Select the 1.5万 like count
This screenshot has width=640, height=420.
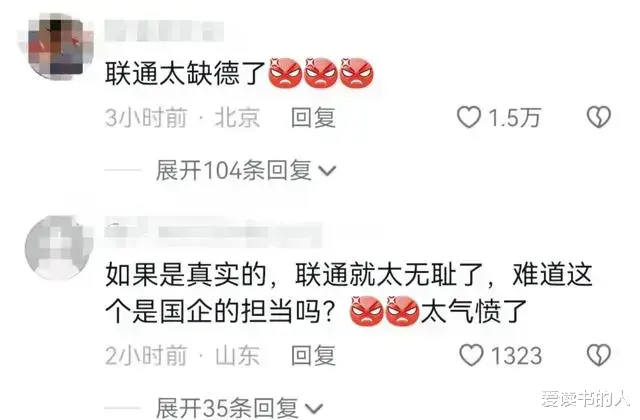(515, 118)
